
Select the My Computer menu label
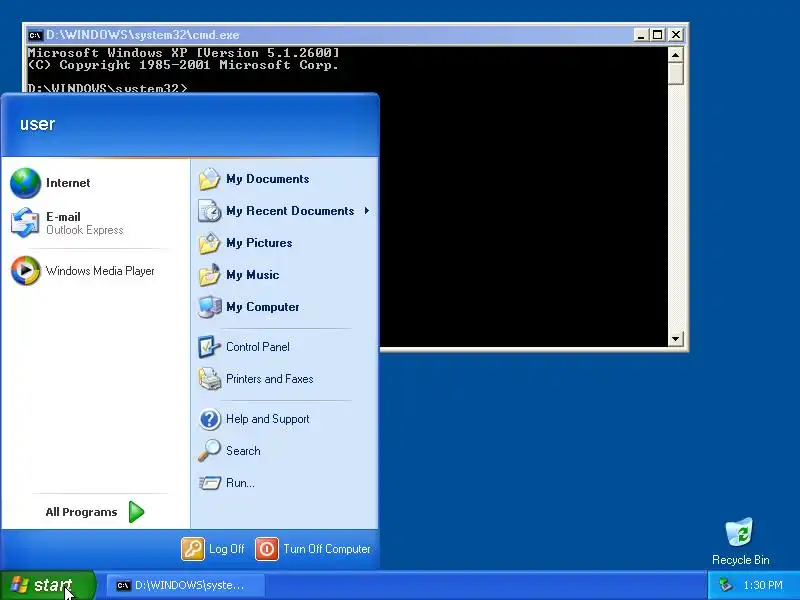263,307
